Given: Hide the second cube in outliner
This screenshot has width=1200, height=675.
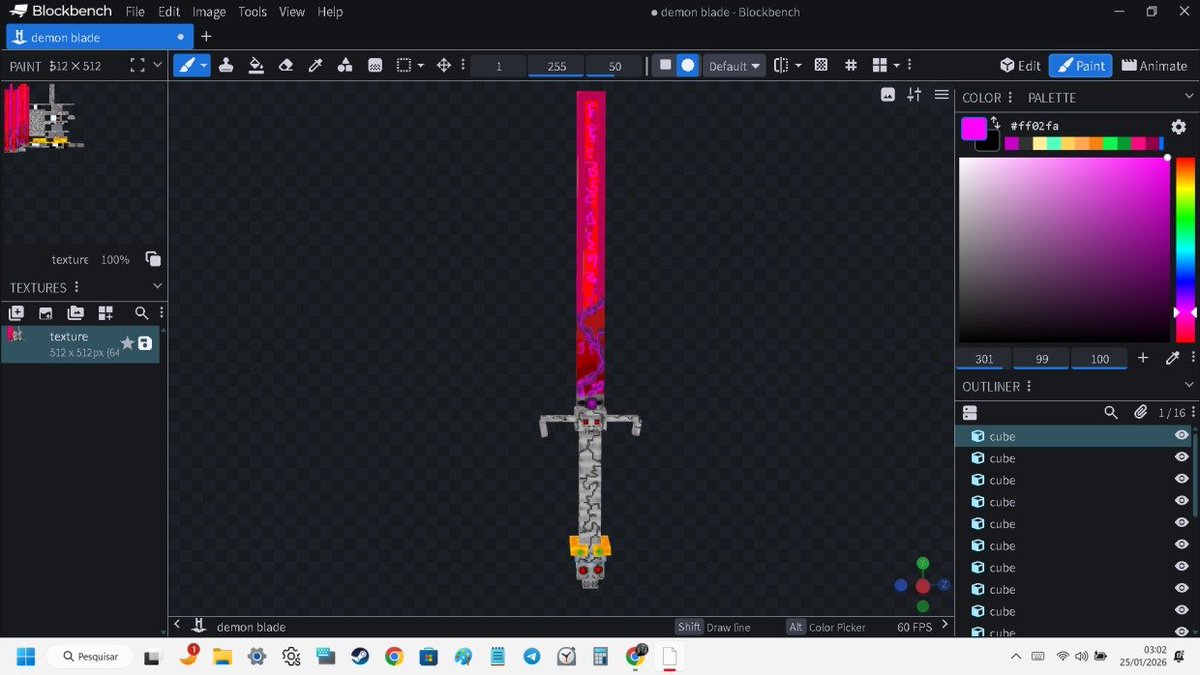Looking at the screenshot, I should coord(1181,458).
